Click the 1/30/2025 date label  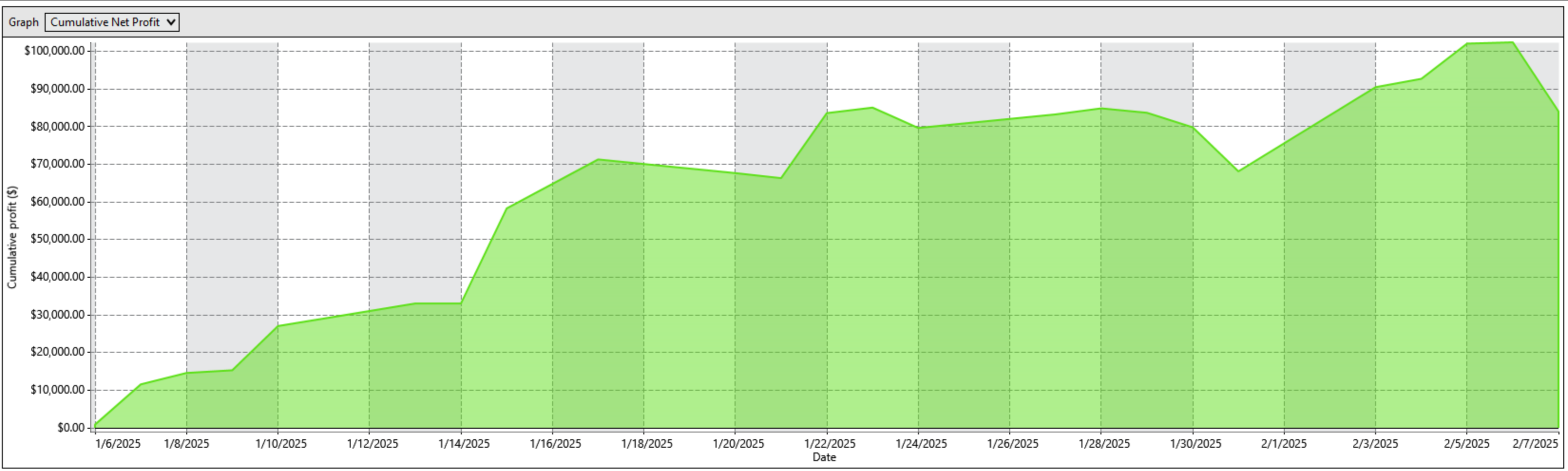tap(1196, 443)
